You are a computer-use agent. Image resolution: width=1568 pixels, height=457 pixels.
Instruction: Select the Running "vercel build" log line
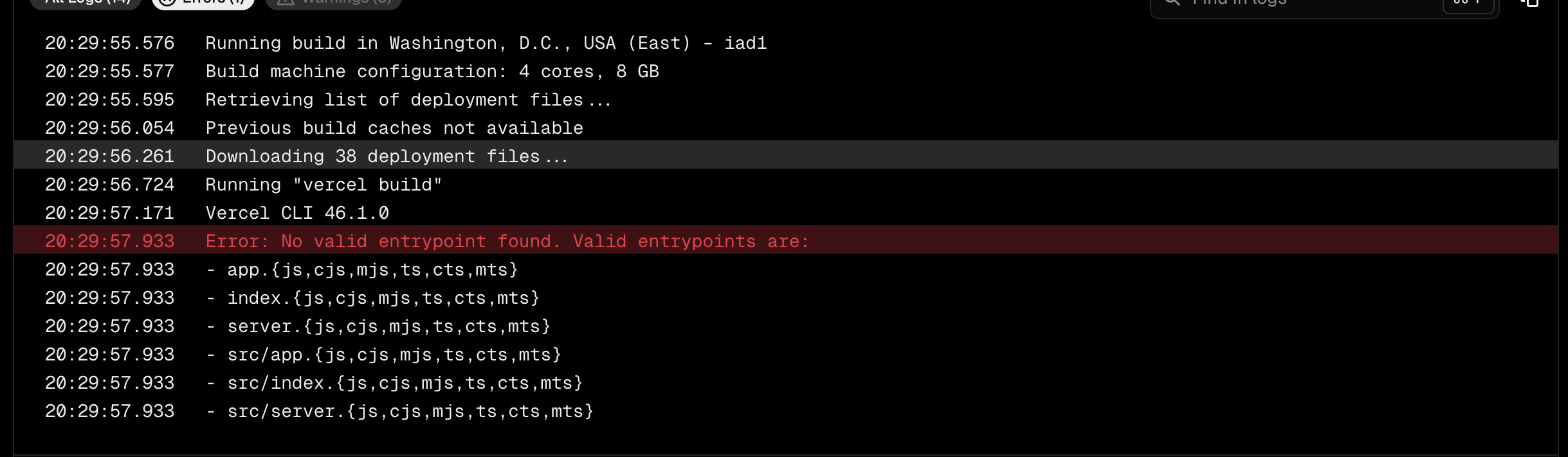pos(785,185)
